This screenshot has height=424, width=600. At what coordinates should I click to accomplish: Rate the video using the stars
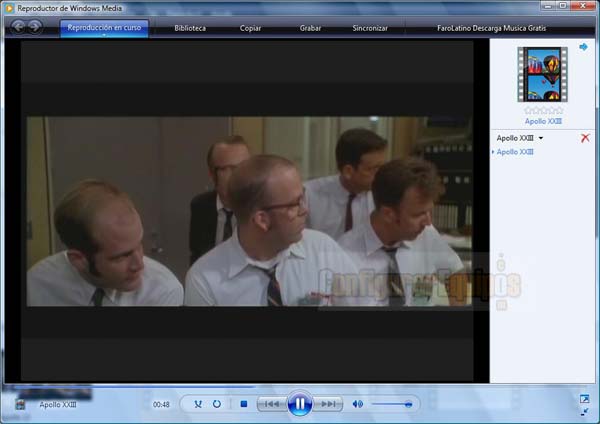[543, 111]
